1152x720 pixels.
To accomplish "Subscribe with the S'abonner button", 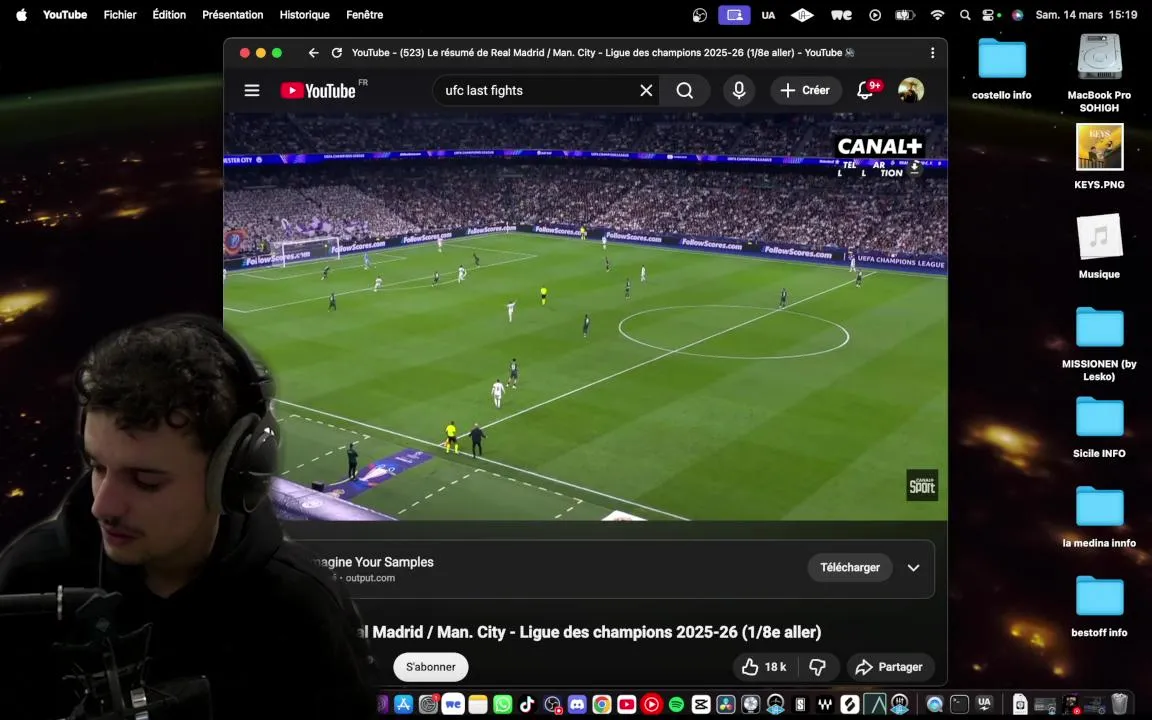I will pyautogui.click(x=431, y=666).
